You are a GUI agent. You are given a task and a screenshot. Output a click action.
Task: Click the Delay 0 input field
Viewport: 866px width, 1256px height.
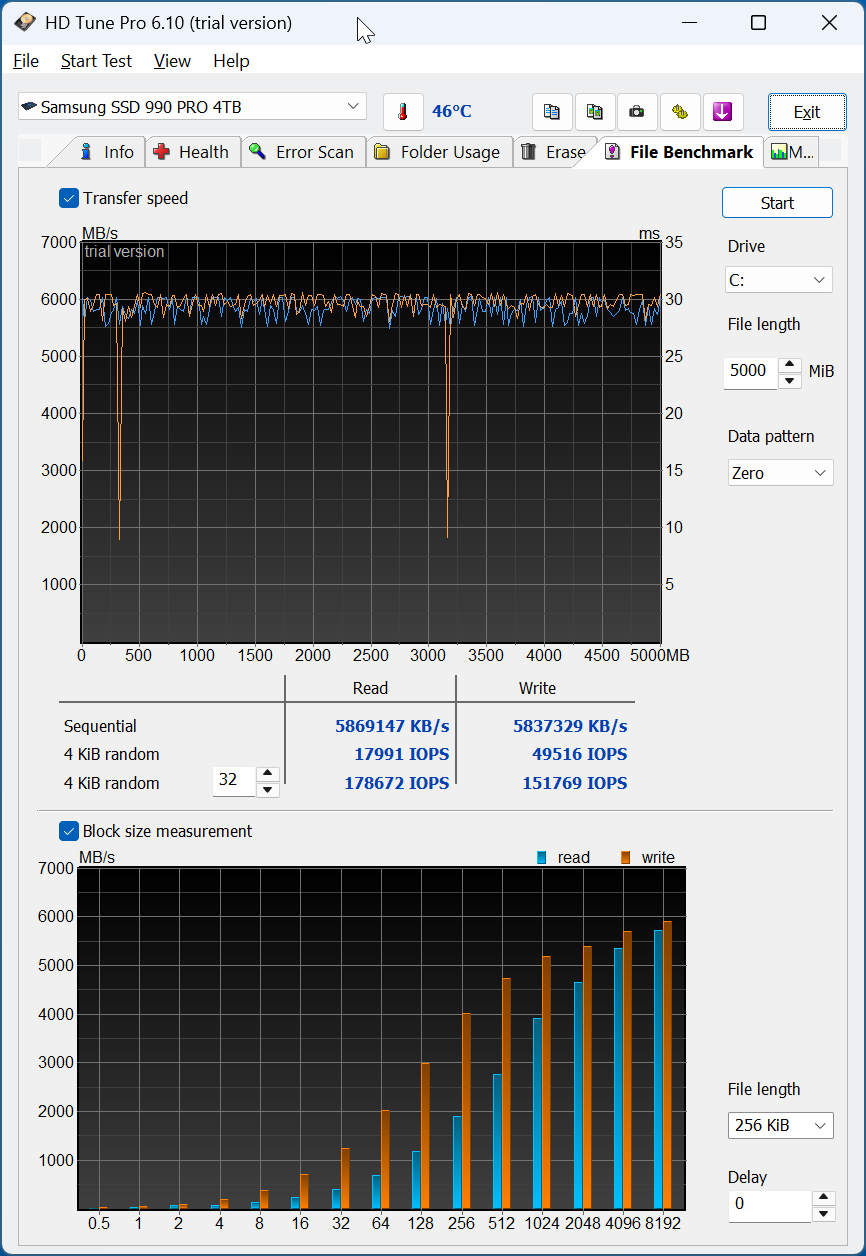pyautogui.click(x=769, y=1205)
